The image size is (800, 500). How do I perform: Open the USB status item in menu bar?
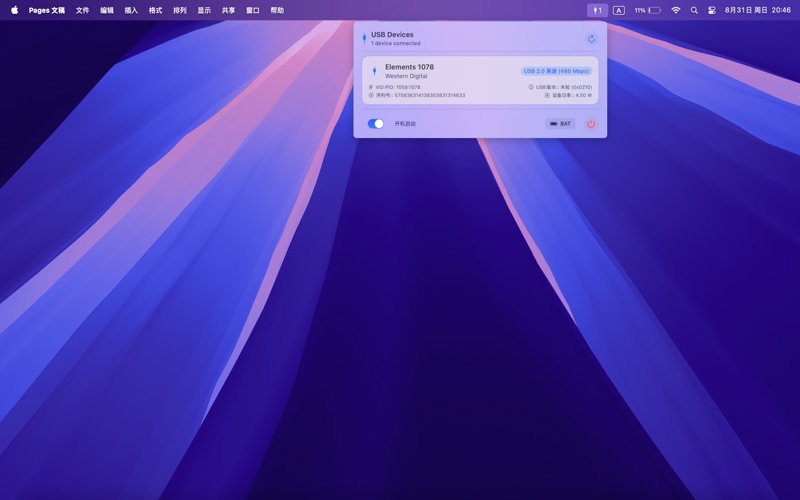coord(597,10)
